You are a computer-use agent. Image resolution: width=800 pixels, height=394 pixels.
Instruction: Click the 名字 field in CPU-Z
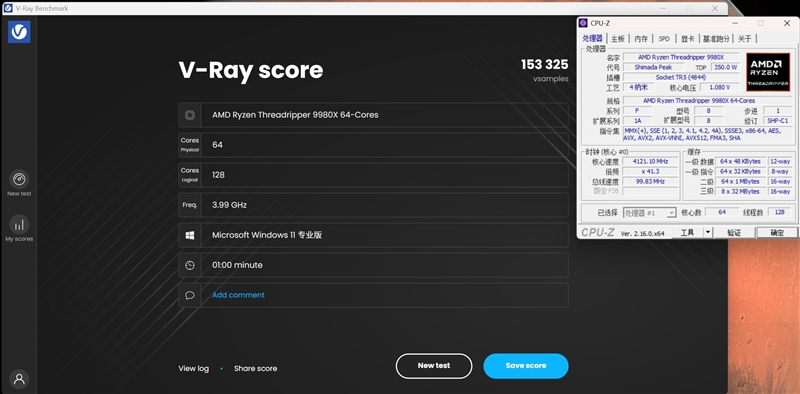(x=681, y=57)
